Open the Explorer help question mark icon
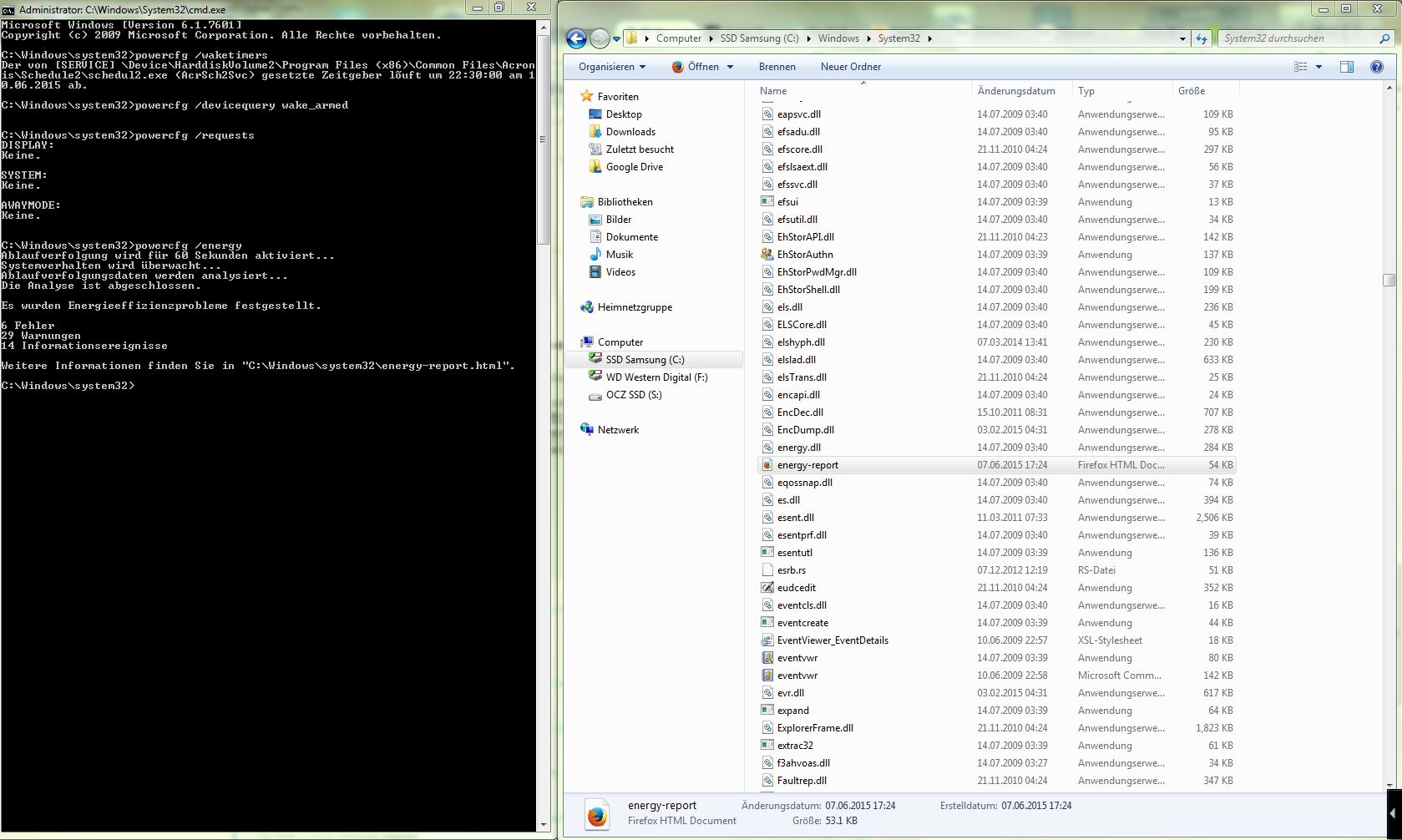 pos(1376,67)
